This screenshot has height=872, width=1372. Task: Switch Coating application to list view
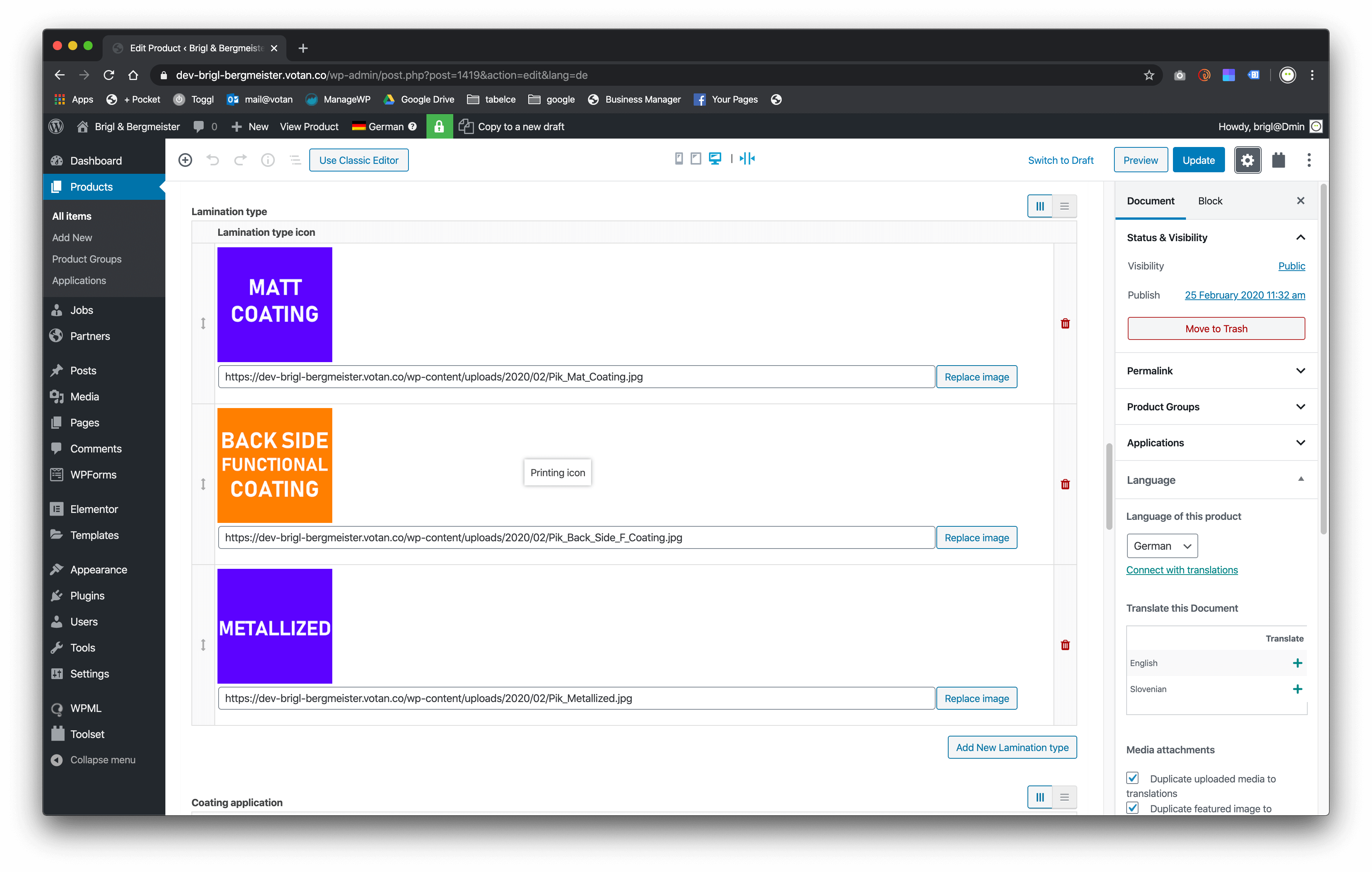coord(1064,797)
